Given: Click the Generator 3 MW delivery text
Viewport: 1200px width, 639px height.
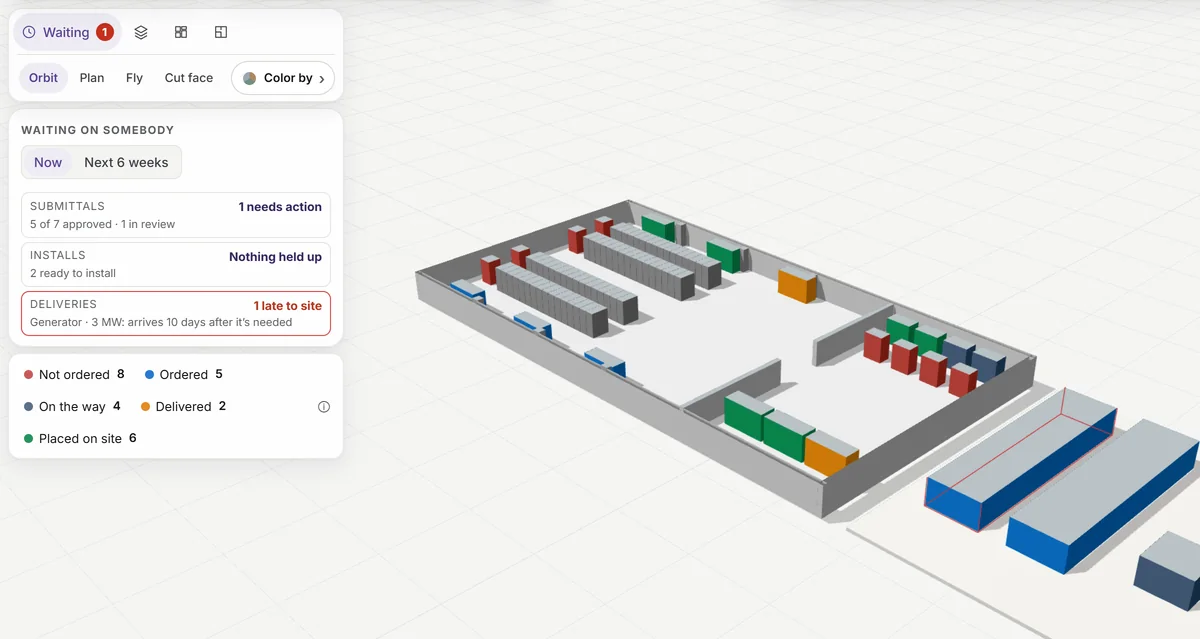Looking at the screenshot, I should point(161,322).
